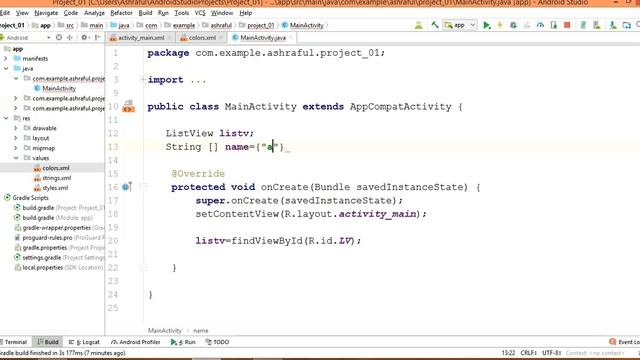The width and height of the screenshot is (640, 360).
Task: Select MainActivity in the project tree
Action: pos(59,88)
